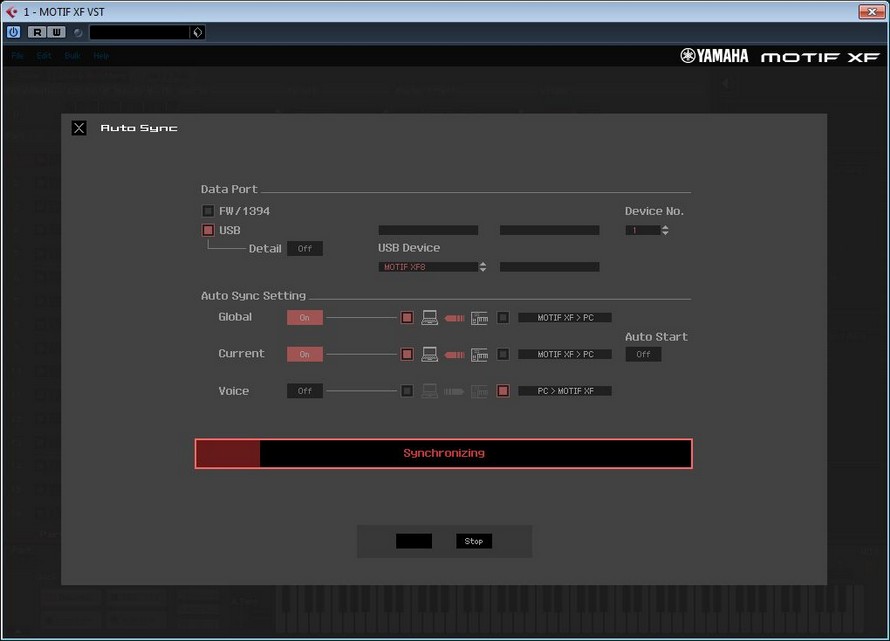The image size is (890, 641).
Task: Click the plugin power bypass icon
Action: pos(13,32)
